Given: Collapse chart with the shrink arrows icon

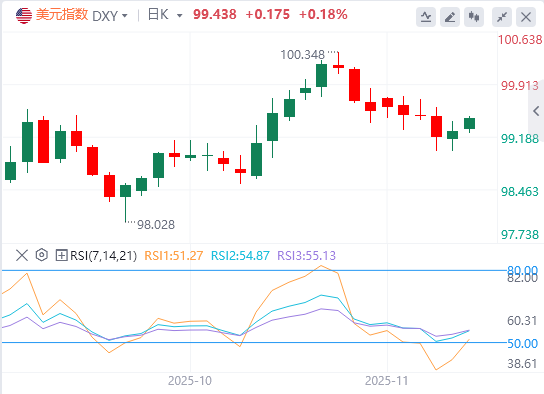Looking at the screenshot, I should coord(502,17).
